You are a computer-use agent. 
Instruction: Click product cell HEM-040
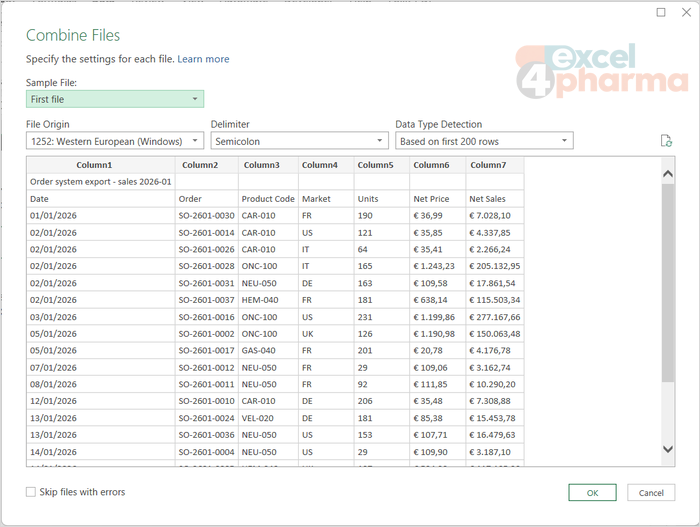click(x=268, y=300)
